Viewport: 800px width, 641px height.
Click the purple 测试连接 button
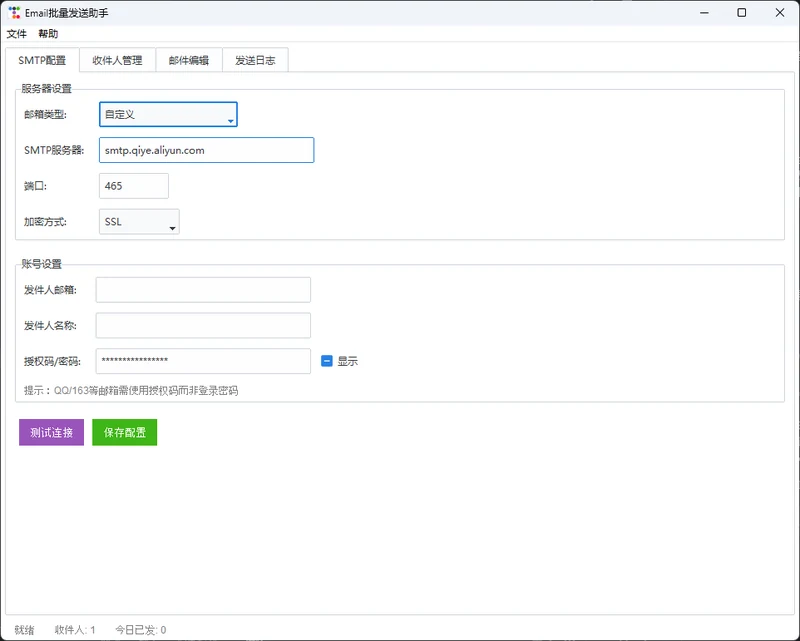pos(52,432)
